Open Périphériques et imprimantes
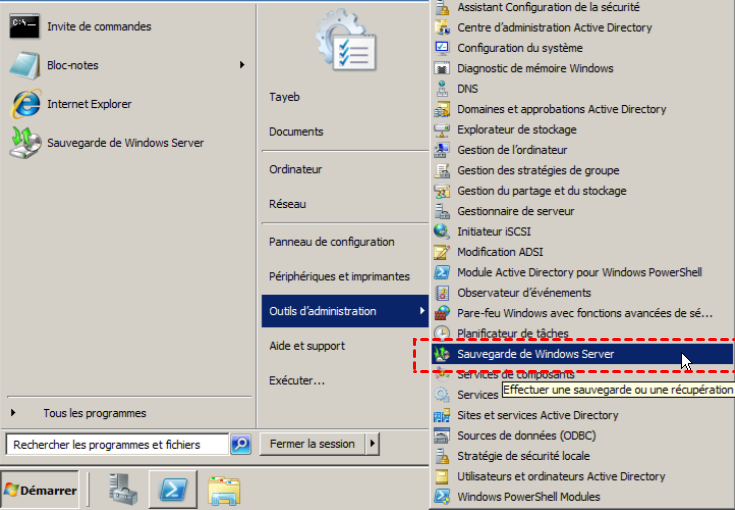 339,277
